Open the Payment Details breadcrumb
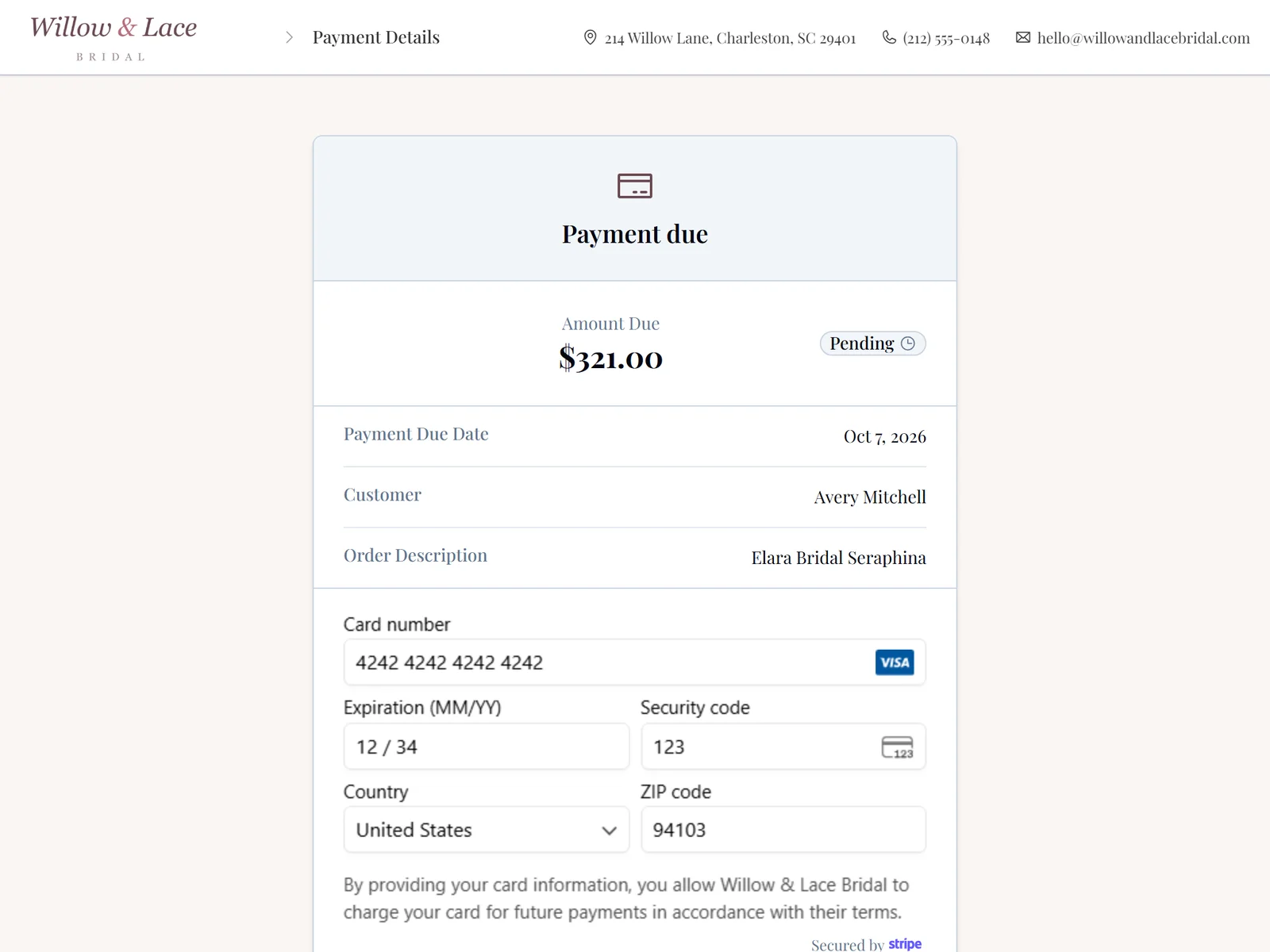 375,37
